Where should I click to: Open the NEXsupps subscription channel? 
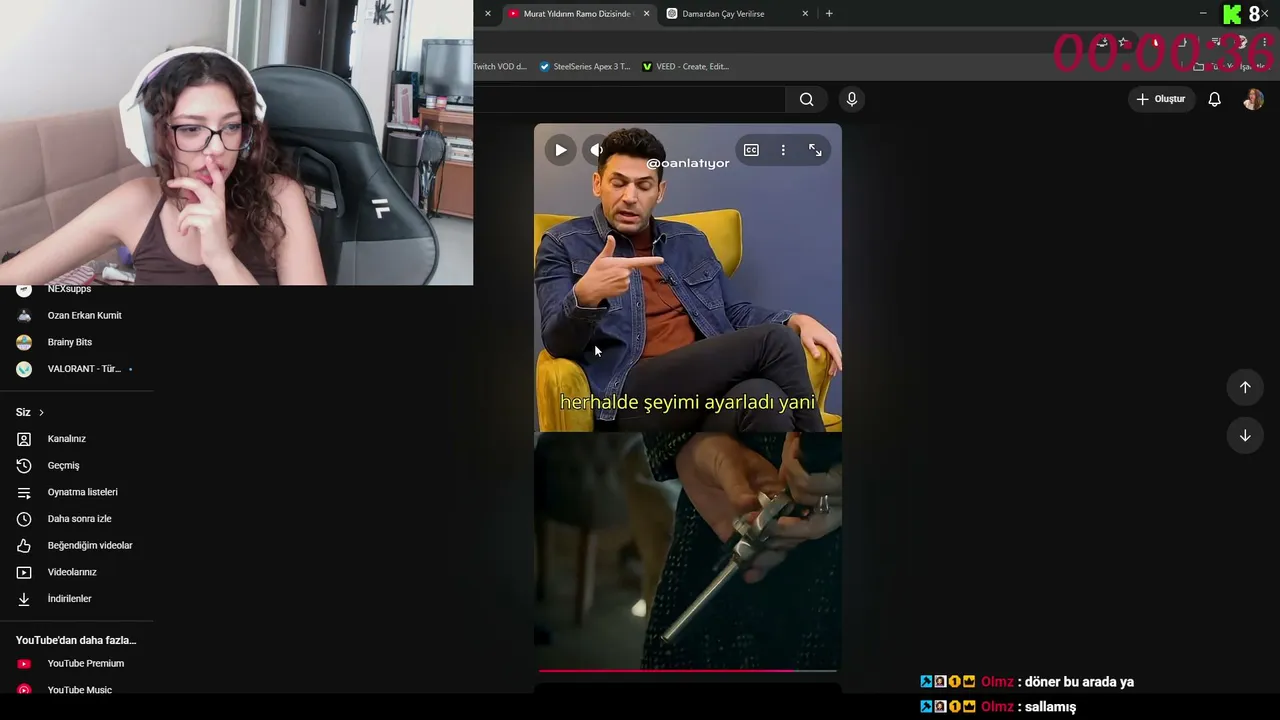(69, 289)
